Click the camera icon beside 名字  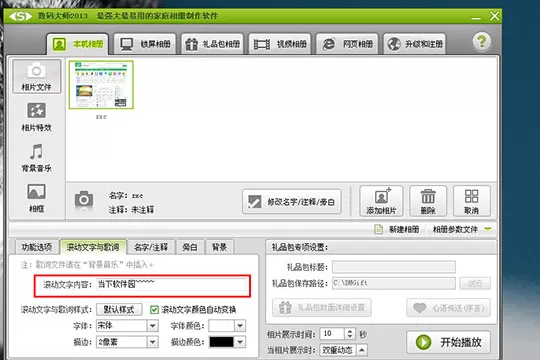pos(84,199)
